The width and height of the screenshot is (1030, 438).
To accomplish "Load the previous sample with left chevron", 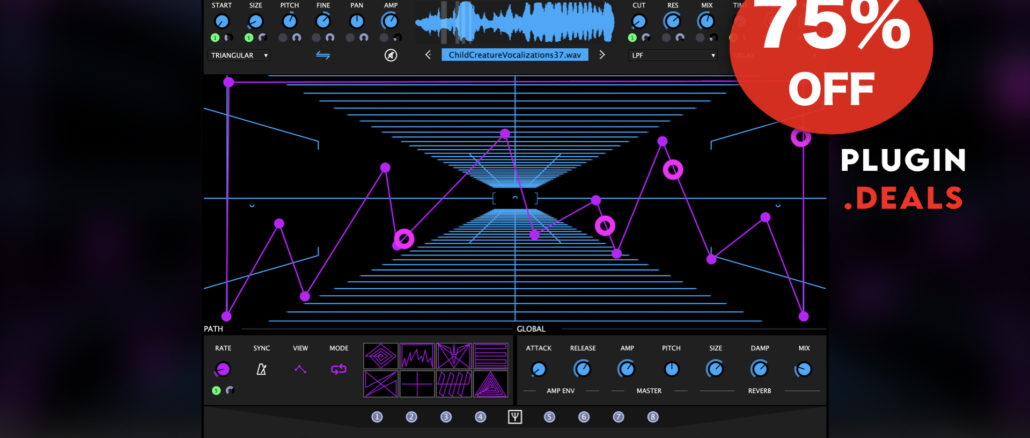I will (x=428, y=55).
